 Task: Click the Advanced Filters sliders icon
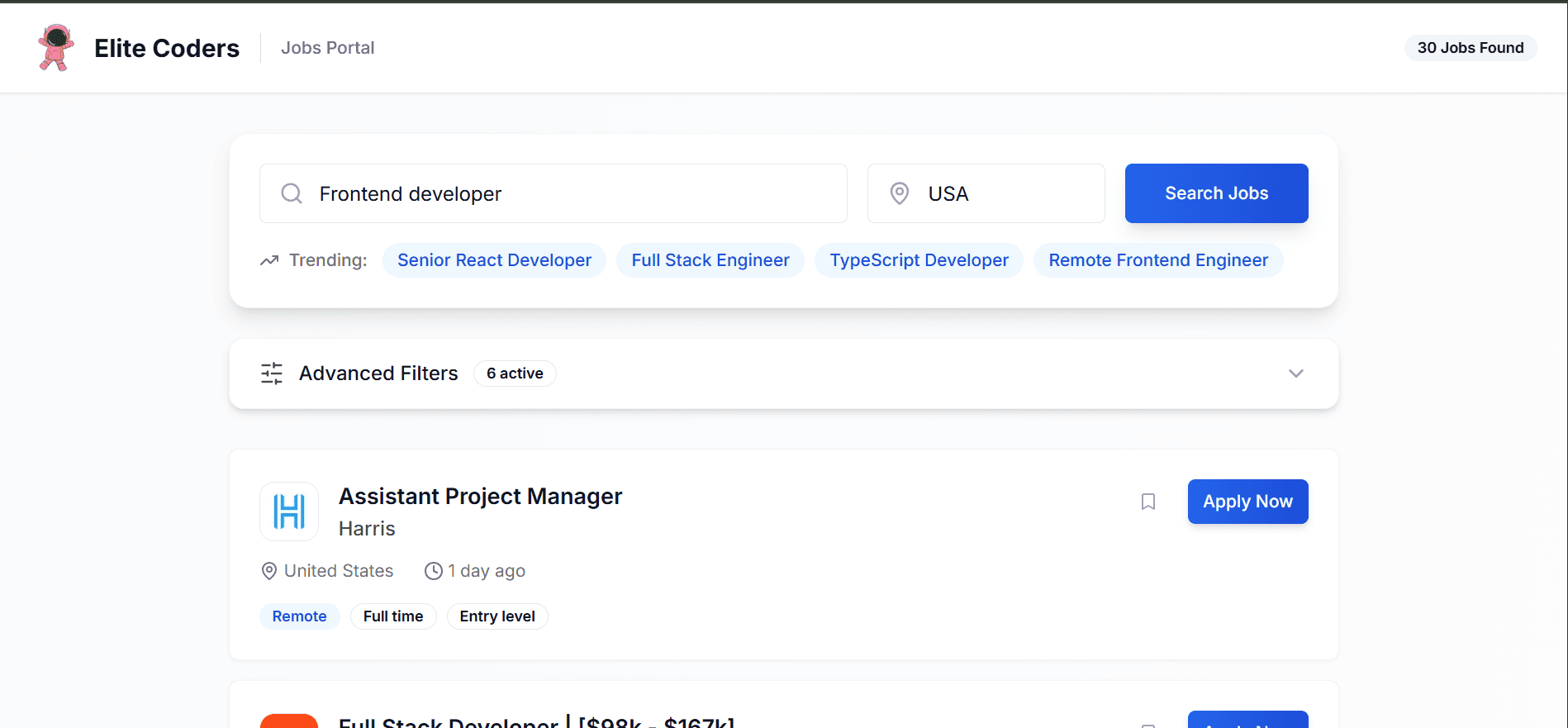[272, 374]
